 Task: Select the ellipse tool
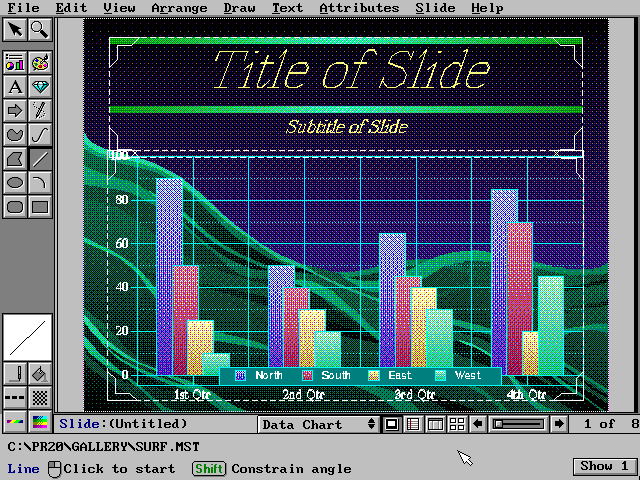click(x=16, y=183)
